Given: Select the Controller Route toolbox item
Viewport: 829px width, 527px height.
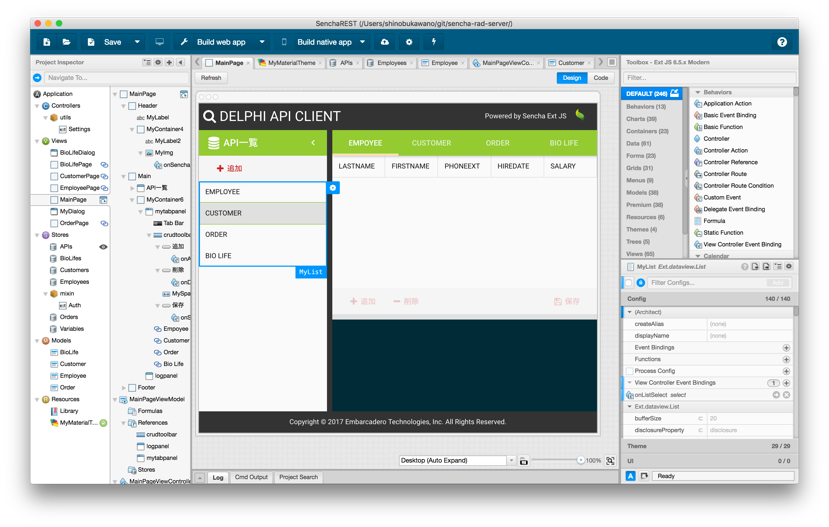Looking at the screenshot, I should (725, 174).
